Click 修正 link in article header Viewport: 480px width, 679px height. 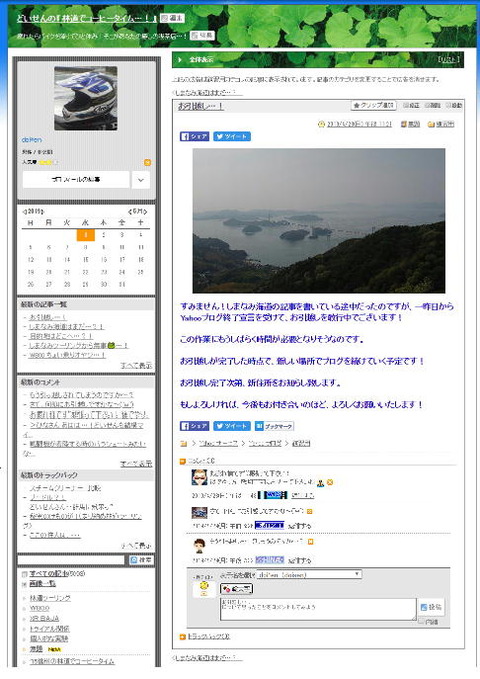tap(411, 105)
